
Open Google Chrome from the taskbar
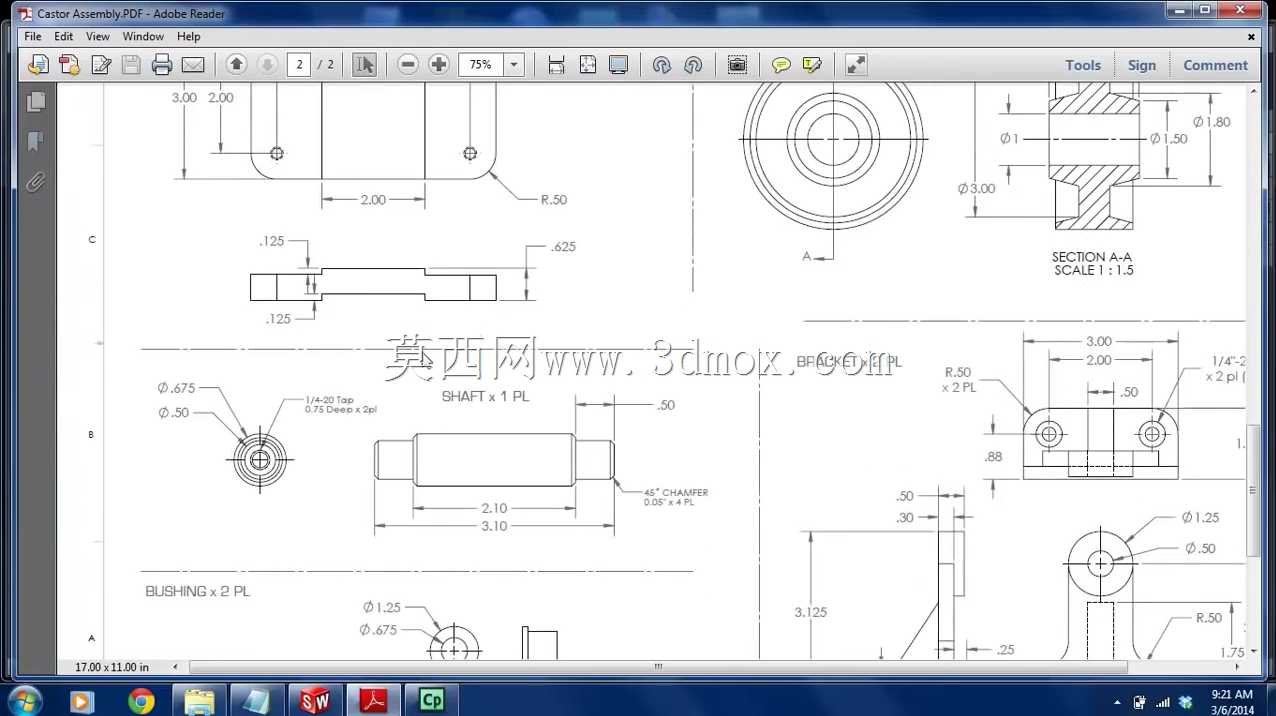[x=141, y=701]
